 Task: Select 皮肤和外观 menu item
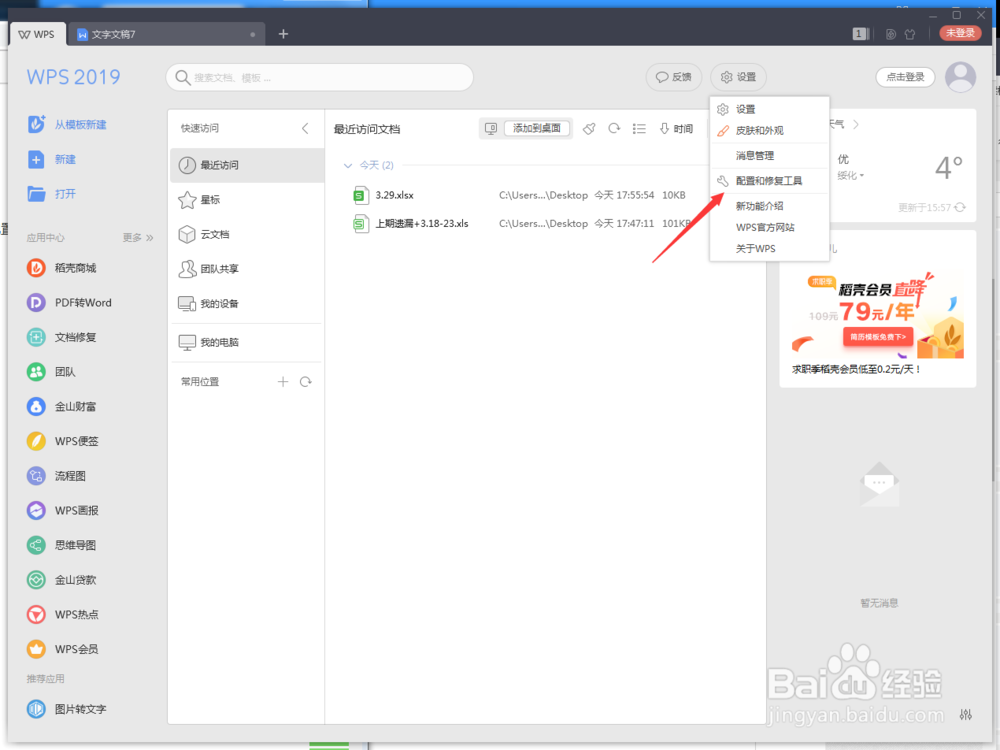(x=769, y=130)
